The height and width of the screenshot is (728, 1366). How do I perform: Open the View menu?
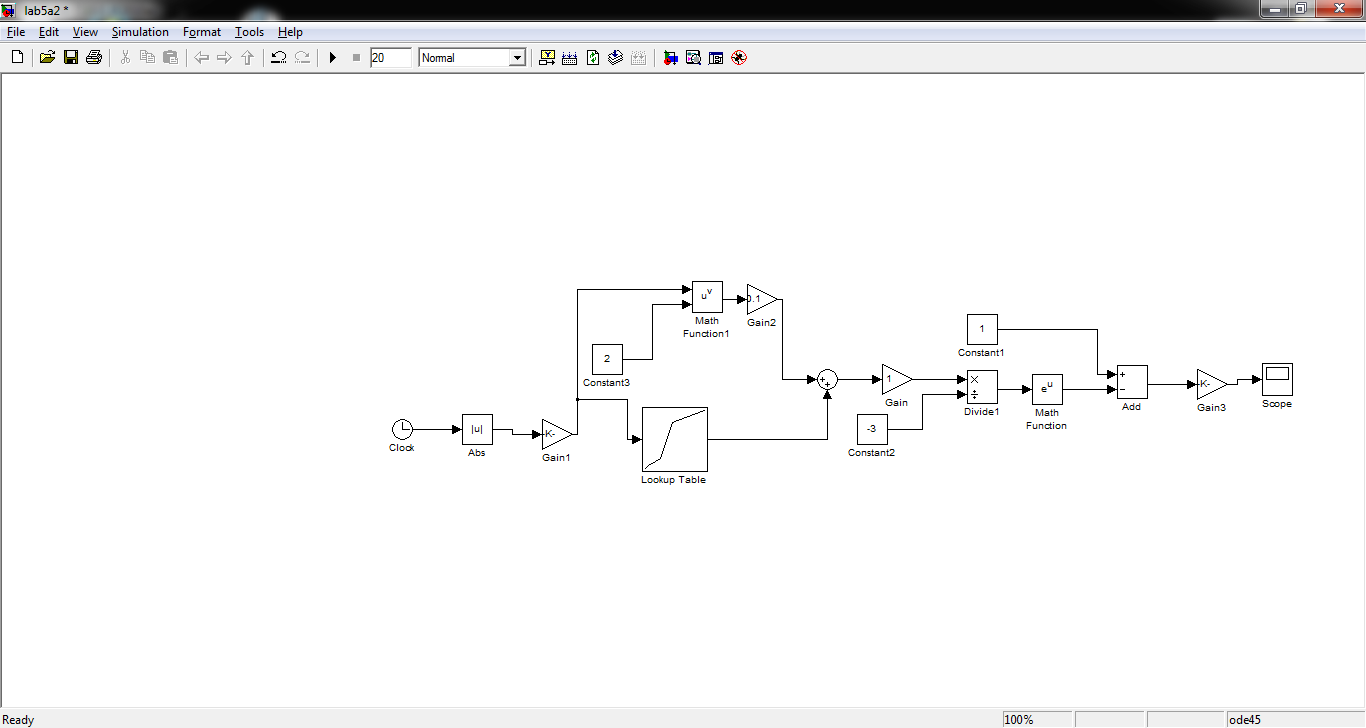[85, 32]
